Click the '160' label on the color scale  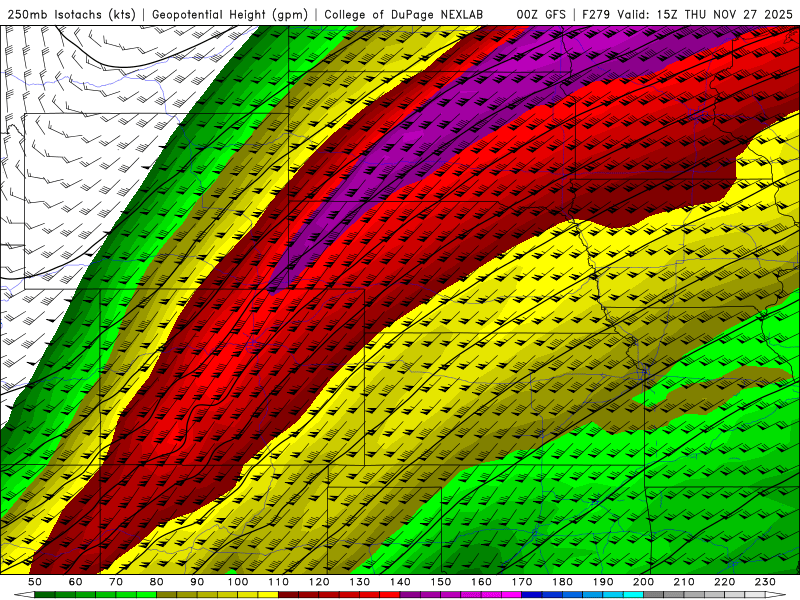click(481, 582)
